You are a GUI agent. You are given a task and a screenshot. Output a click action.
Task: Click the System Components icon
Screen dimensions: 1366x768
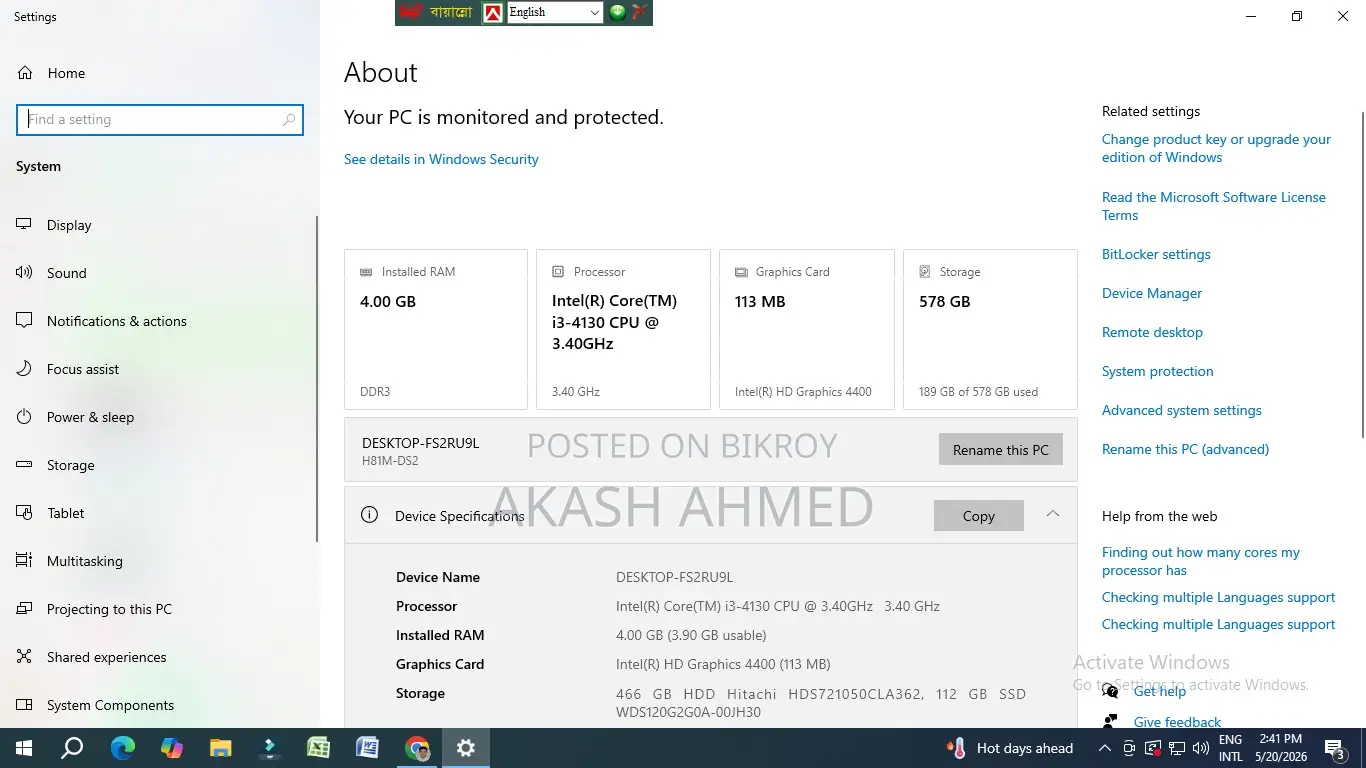pyautogui.click(x=25, y=705)
